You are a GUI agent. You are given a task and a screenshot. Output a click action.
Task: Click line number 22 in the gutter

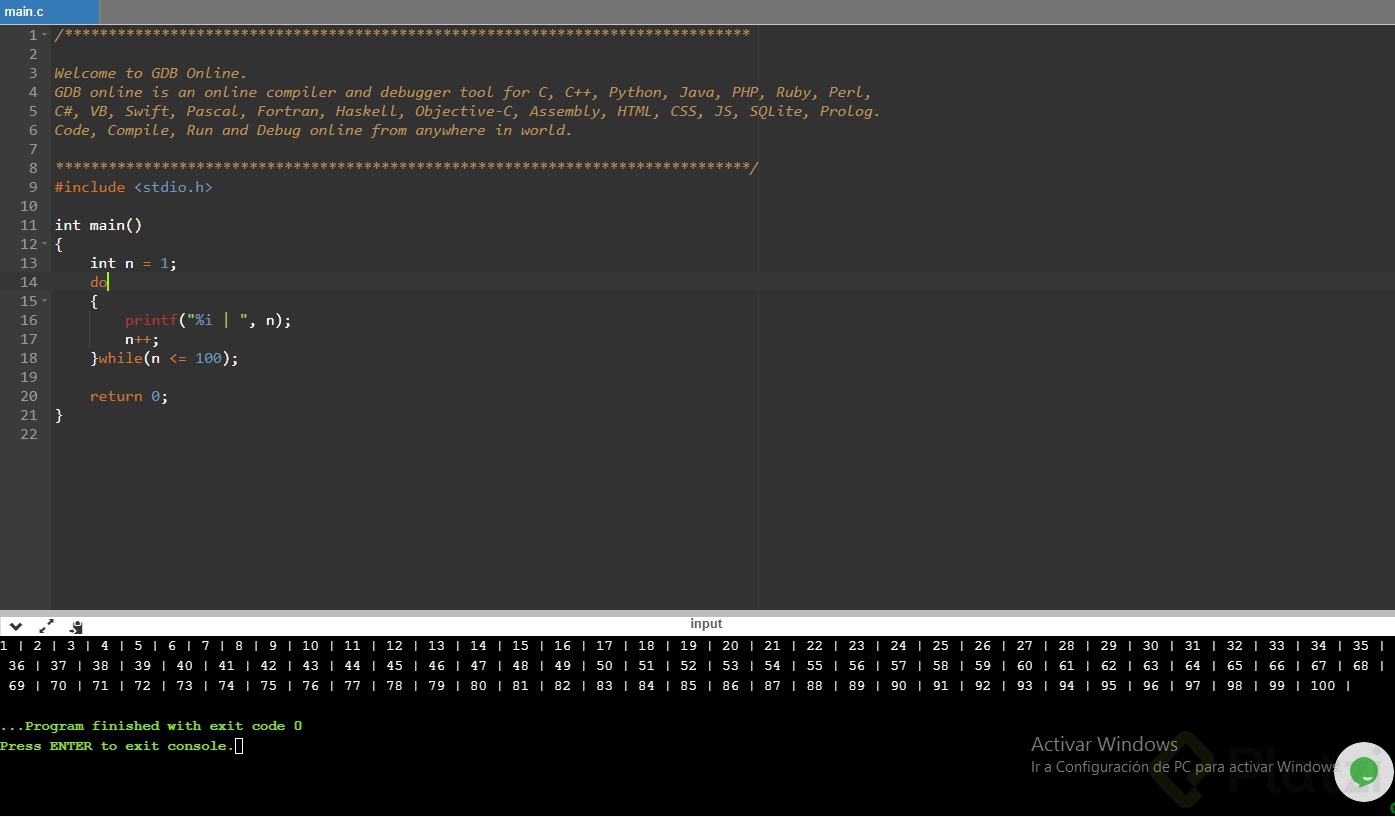(x=28, y=434)
